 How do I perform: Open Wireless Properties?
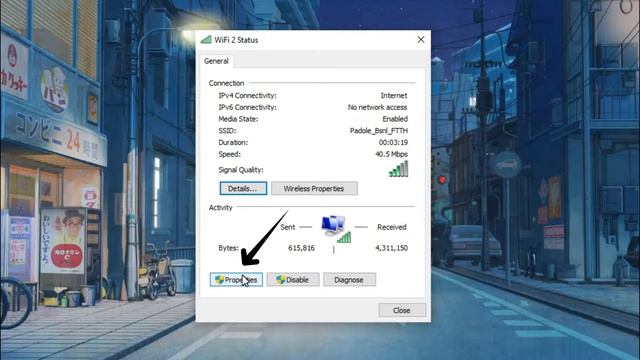click(314, 189)
